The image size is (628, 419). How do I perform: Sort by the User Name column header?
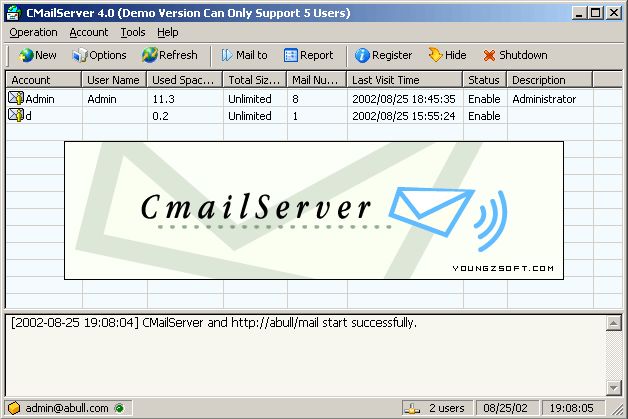[114, 80]
